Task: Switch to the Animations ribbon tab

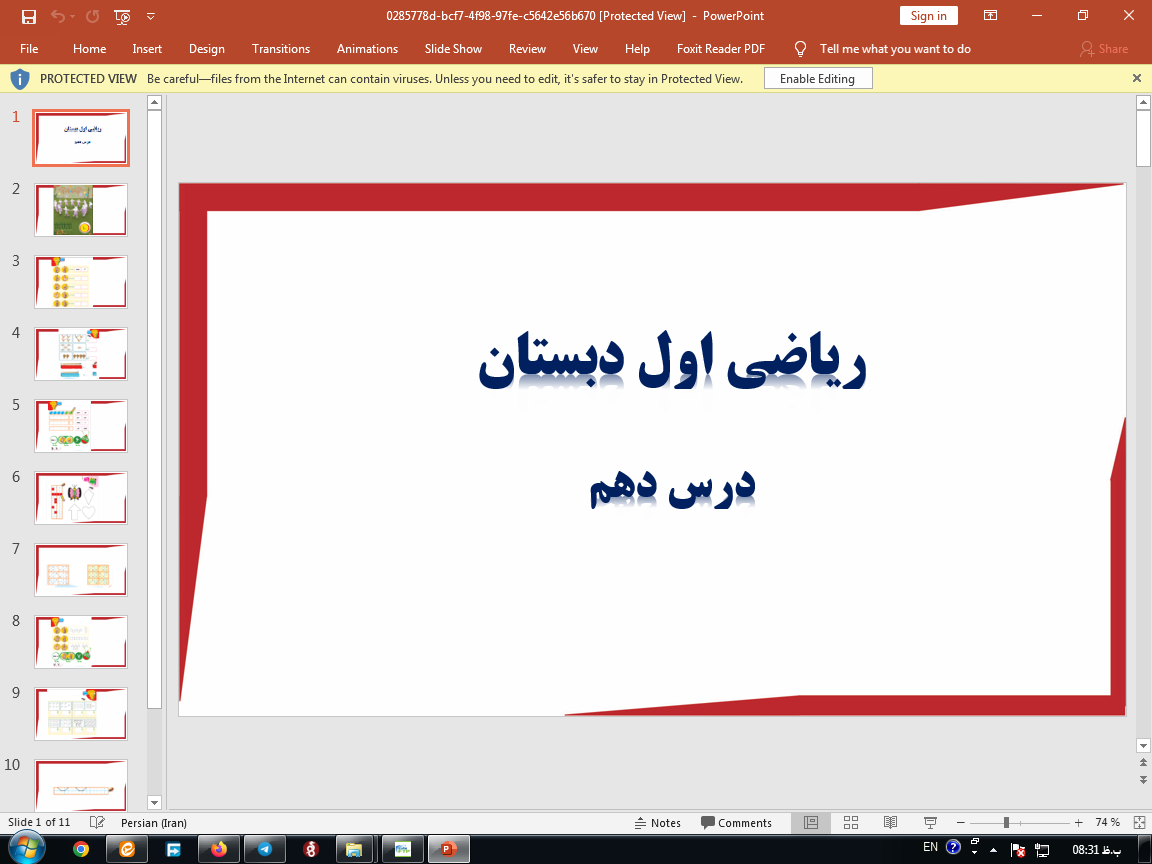Action: (367, 48)
